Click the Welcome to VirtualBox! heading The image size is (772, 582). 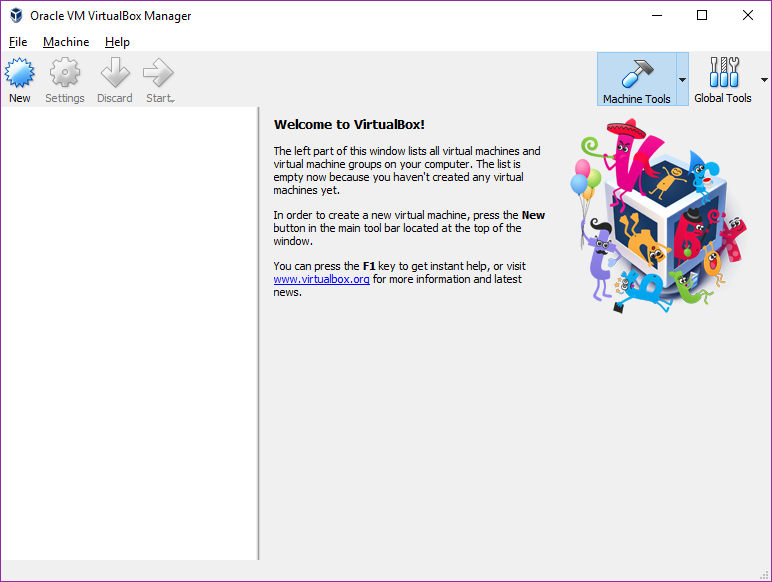tap(349, 125)
